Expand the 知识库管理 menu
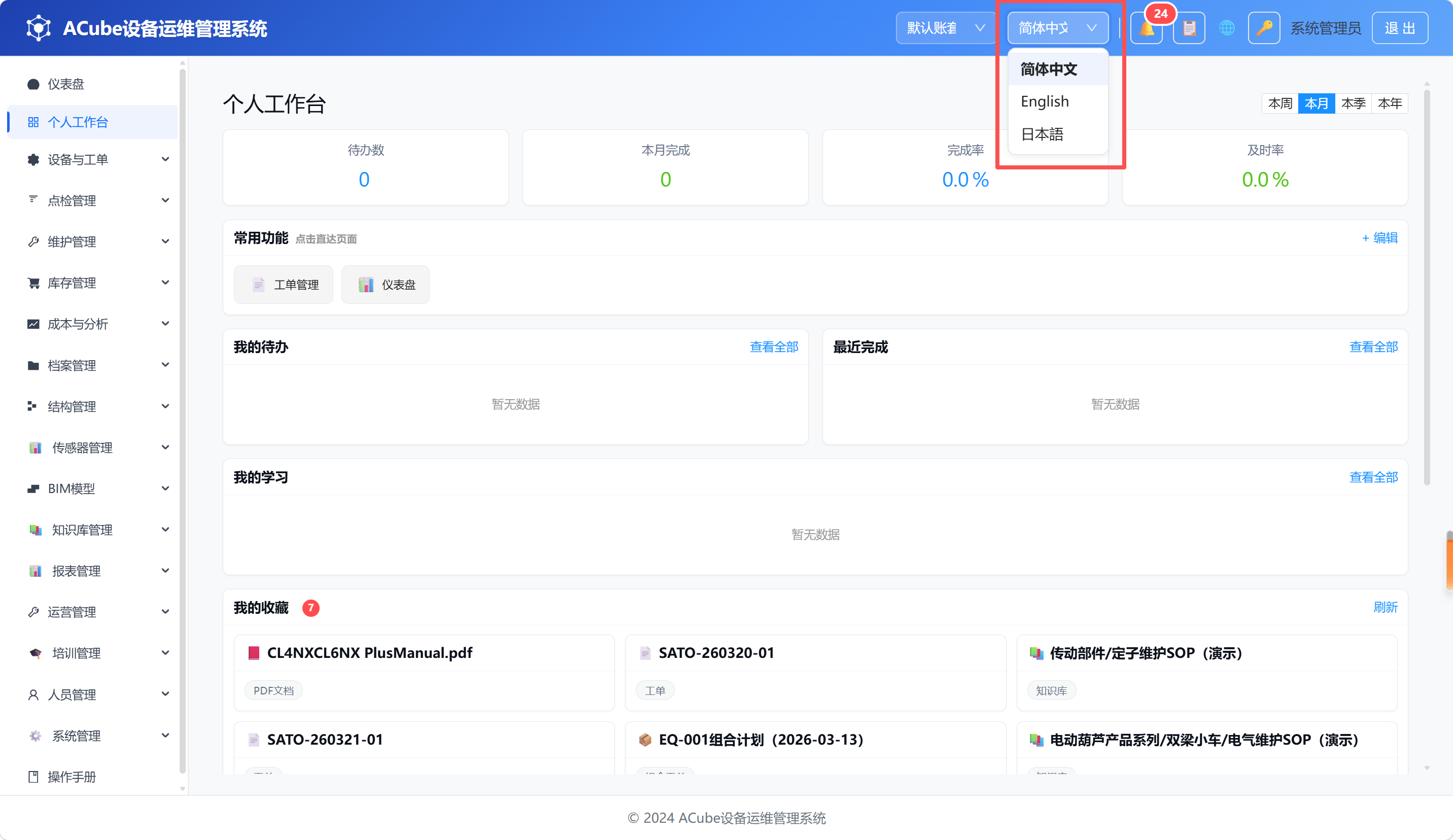Image resolution: width=1453 pixels, height=840 pixels. point(92,529)
